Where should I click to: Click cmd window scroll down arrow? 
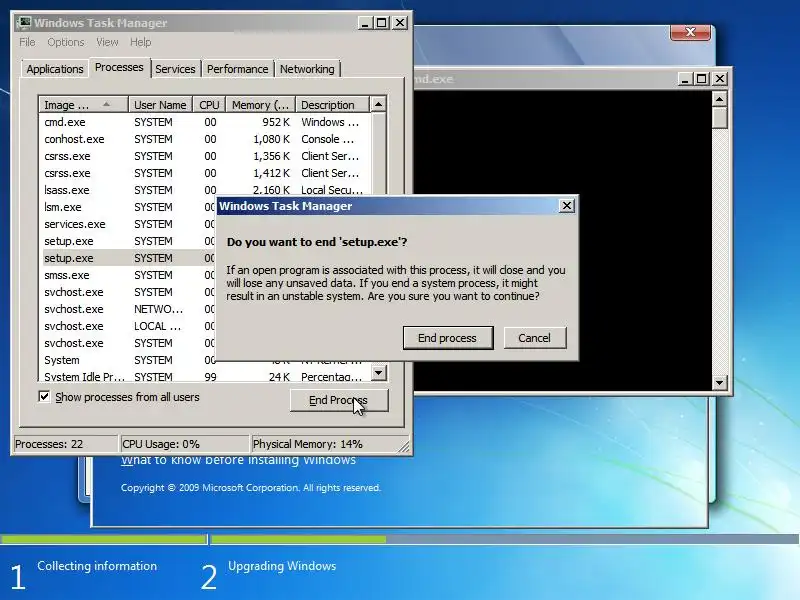[719, 383]
